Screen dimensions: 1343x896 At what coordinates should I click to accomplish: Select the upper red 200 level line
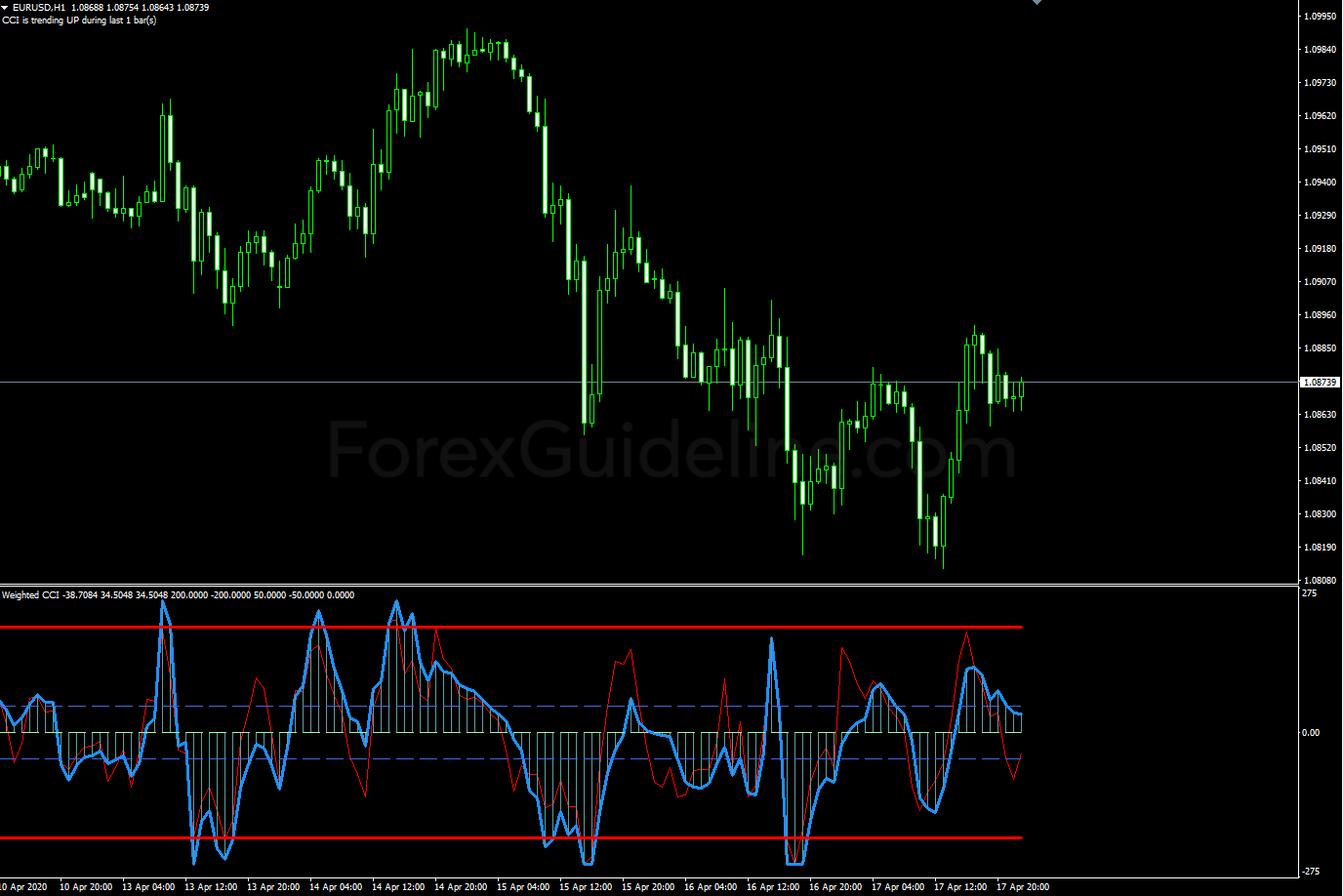[511, 627]
